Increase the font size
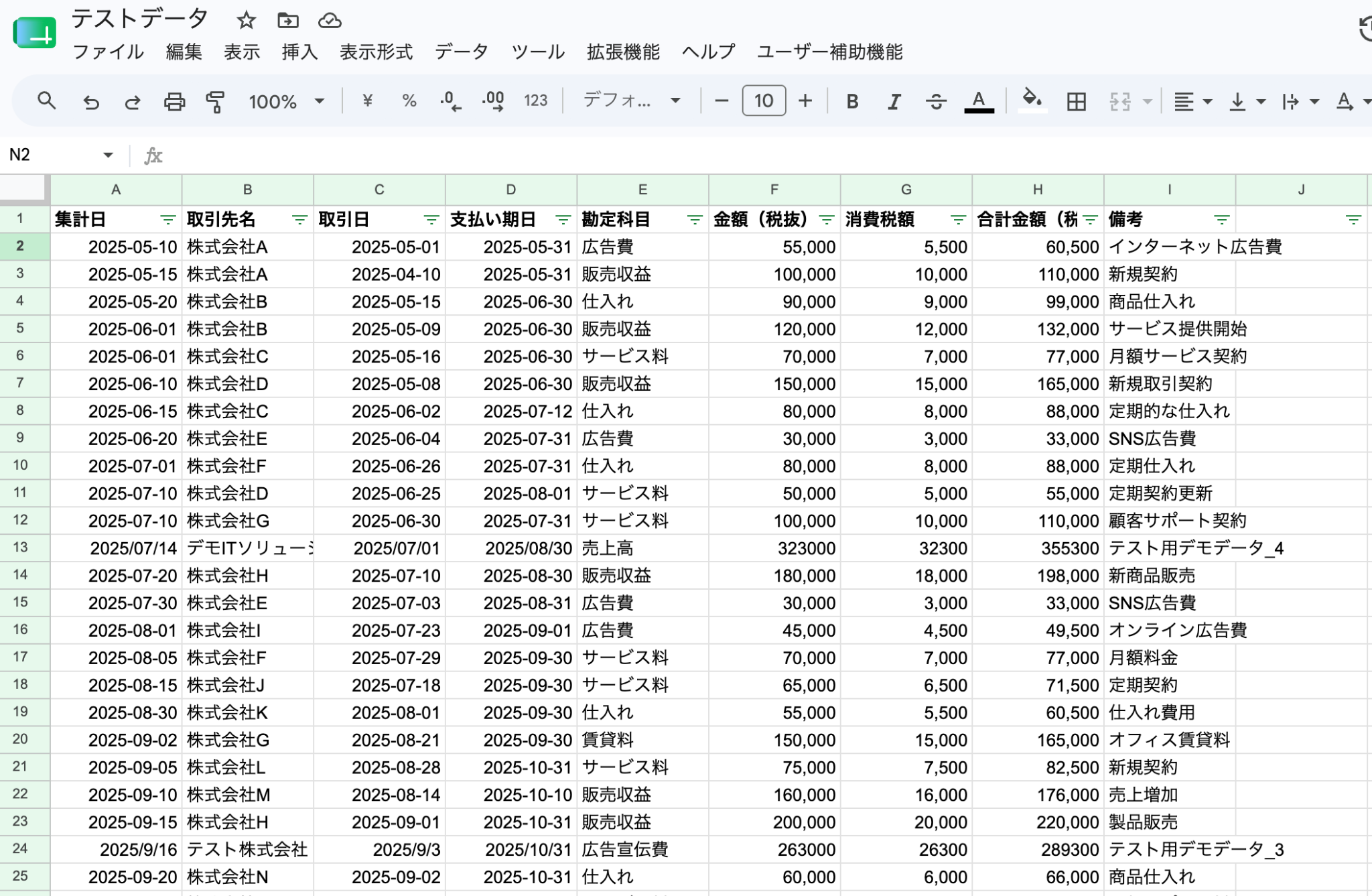1372x896 pixels. 805,101
